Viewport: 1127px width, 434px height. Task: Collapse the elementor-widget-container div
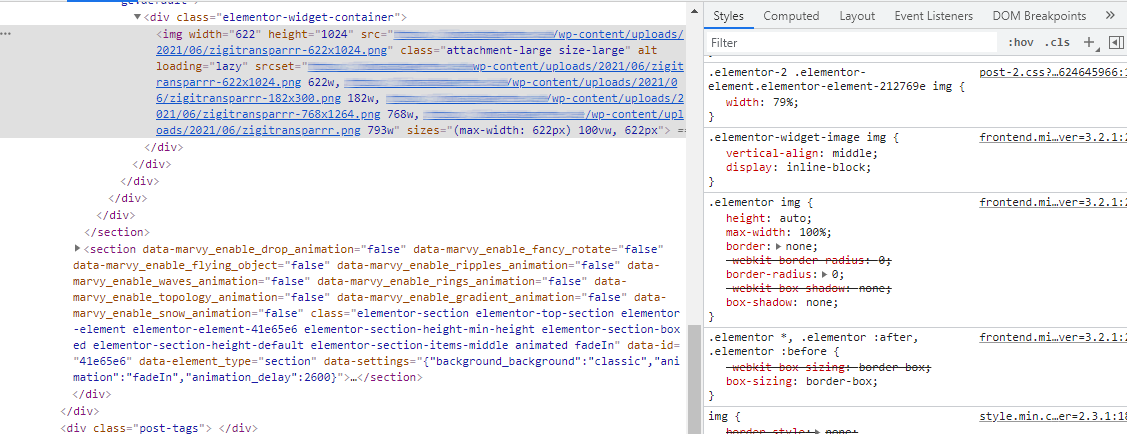pos(137,17)
